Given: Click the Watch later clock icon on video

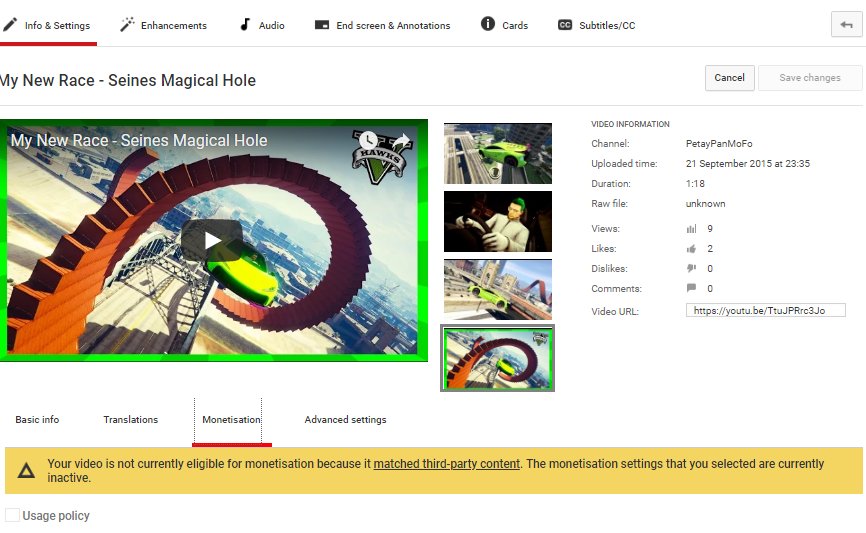Looking at the screenshot, I should coord(368,140).
